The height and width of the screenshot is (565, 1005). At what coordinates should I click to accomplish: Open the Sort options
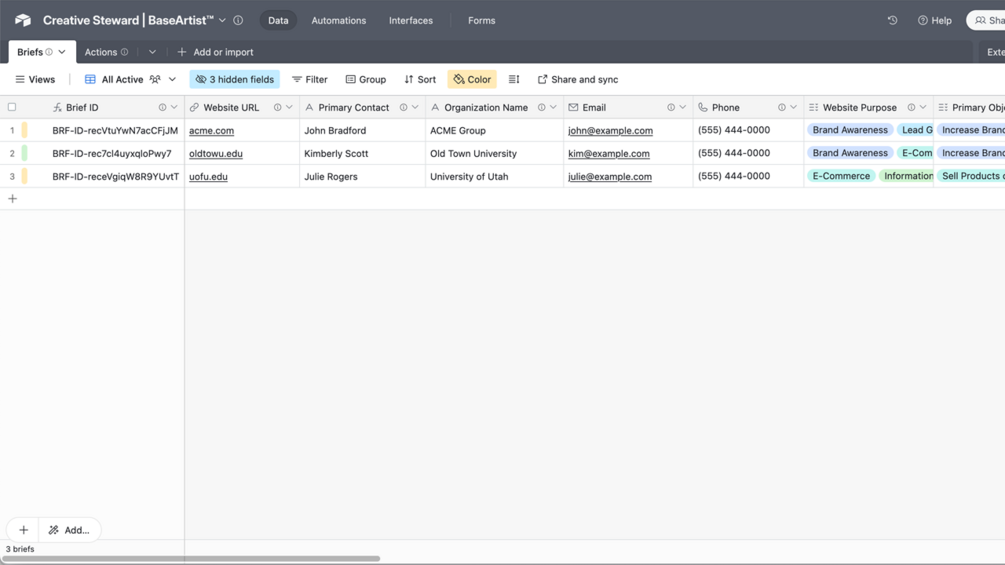coord(420,79)
